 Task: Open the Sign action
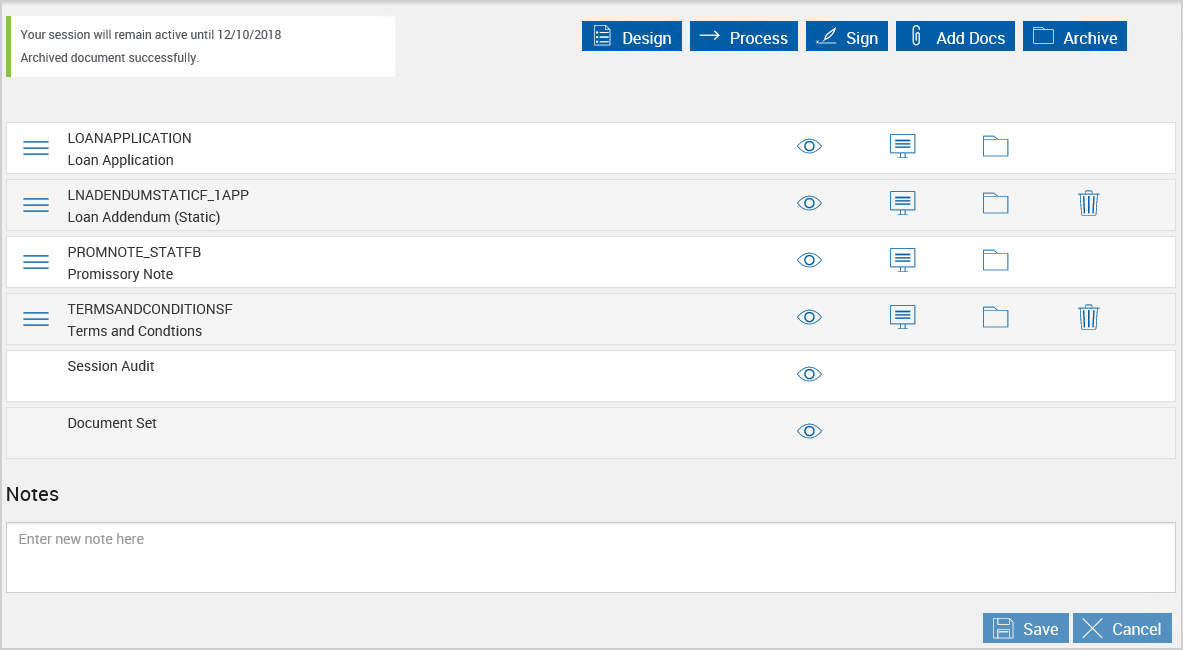coord(847,37)
